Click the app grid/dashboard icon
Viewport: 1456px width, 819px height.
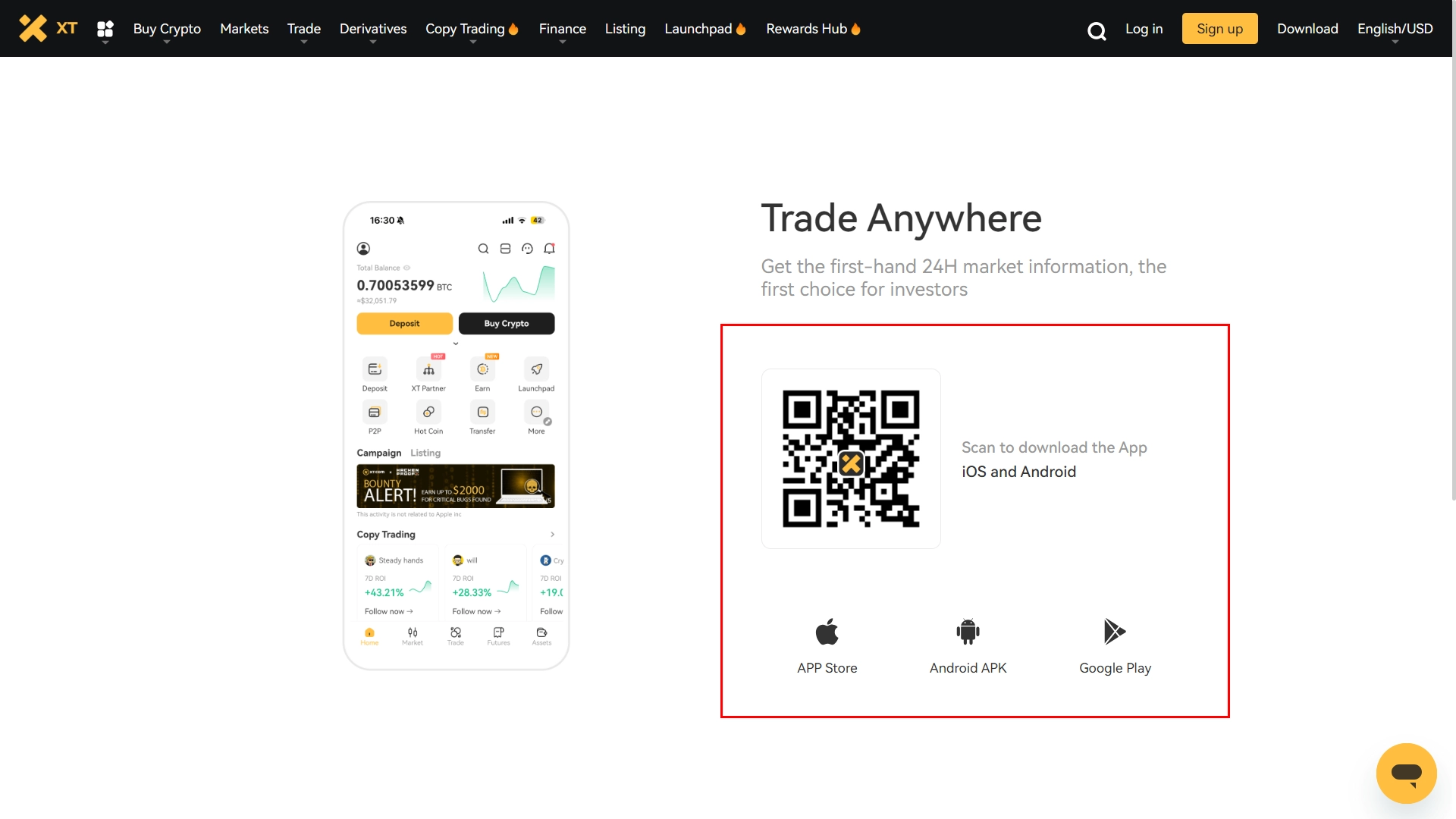pos(105,28)
